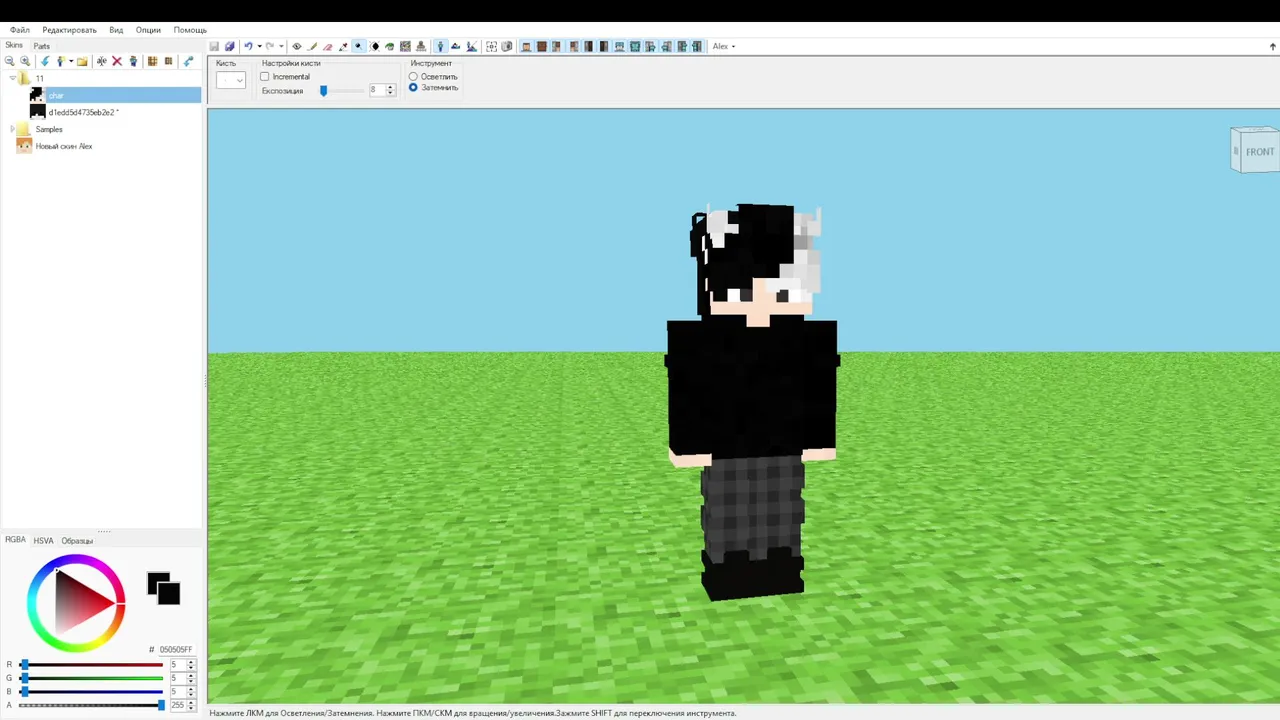
Task: Open the Alex model dropdown
Action: click(724, 46)
